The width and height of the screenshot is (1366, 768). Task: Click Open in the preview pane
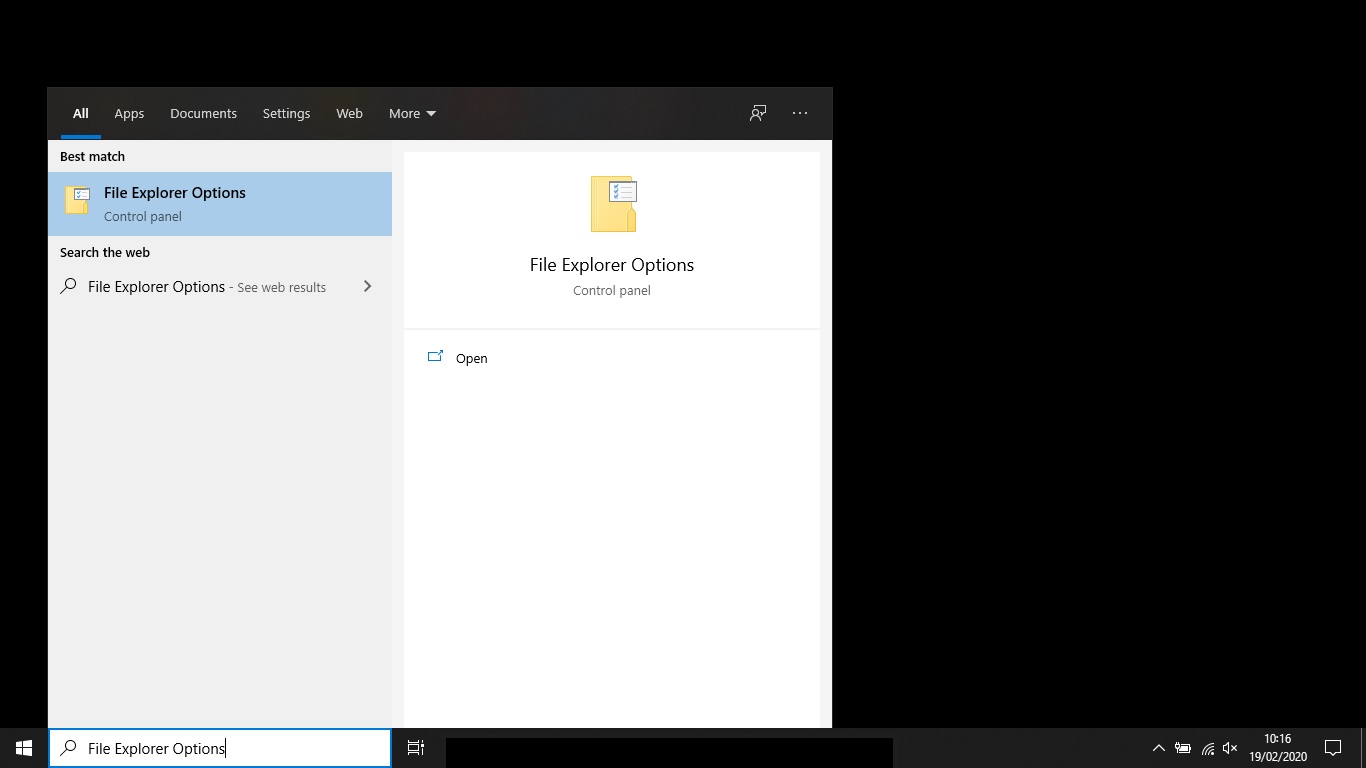coord(471,358)
